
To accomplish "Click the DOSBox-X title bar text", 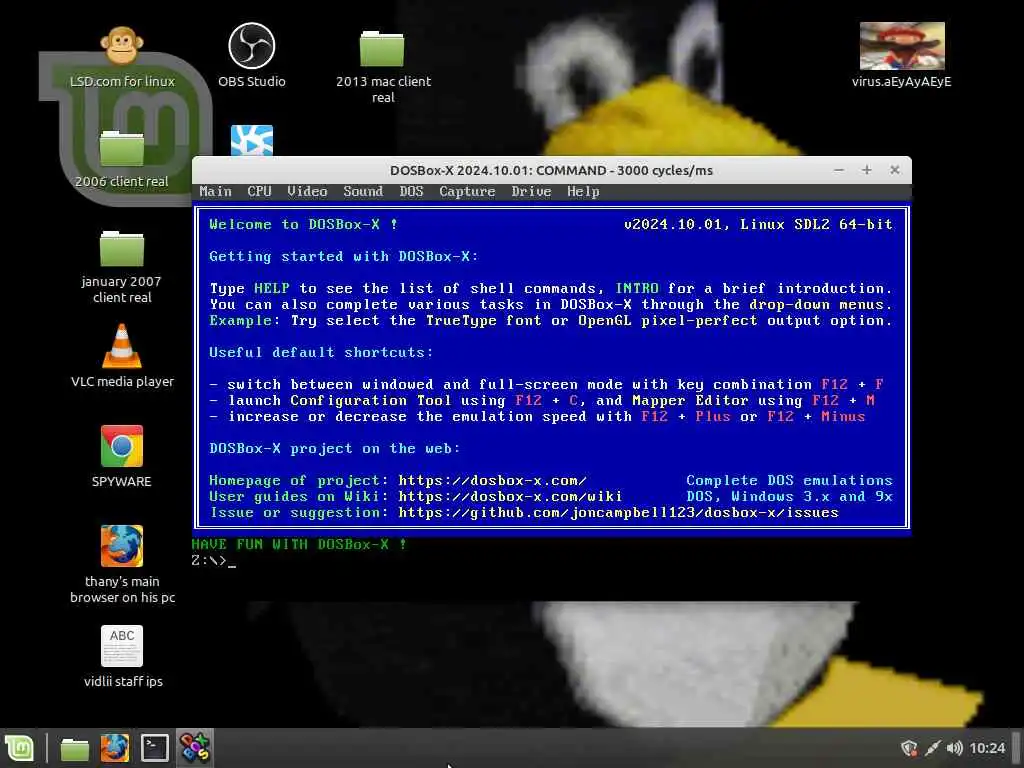I will [551, 170].
